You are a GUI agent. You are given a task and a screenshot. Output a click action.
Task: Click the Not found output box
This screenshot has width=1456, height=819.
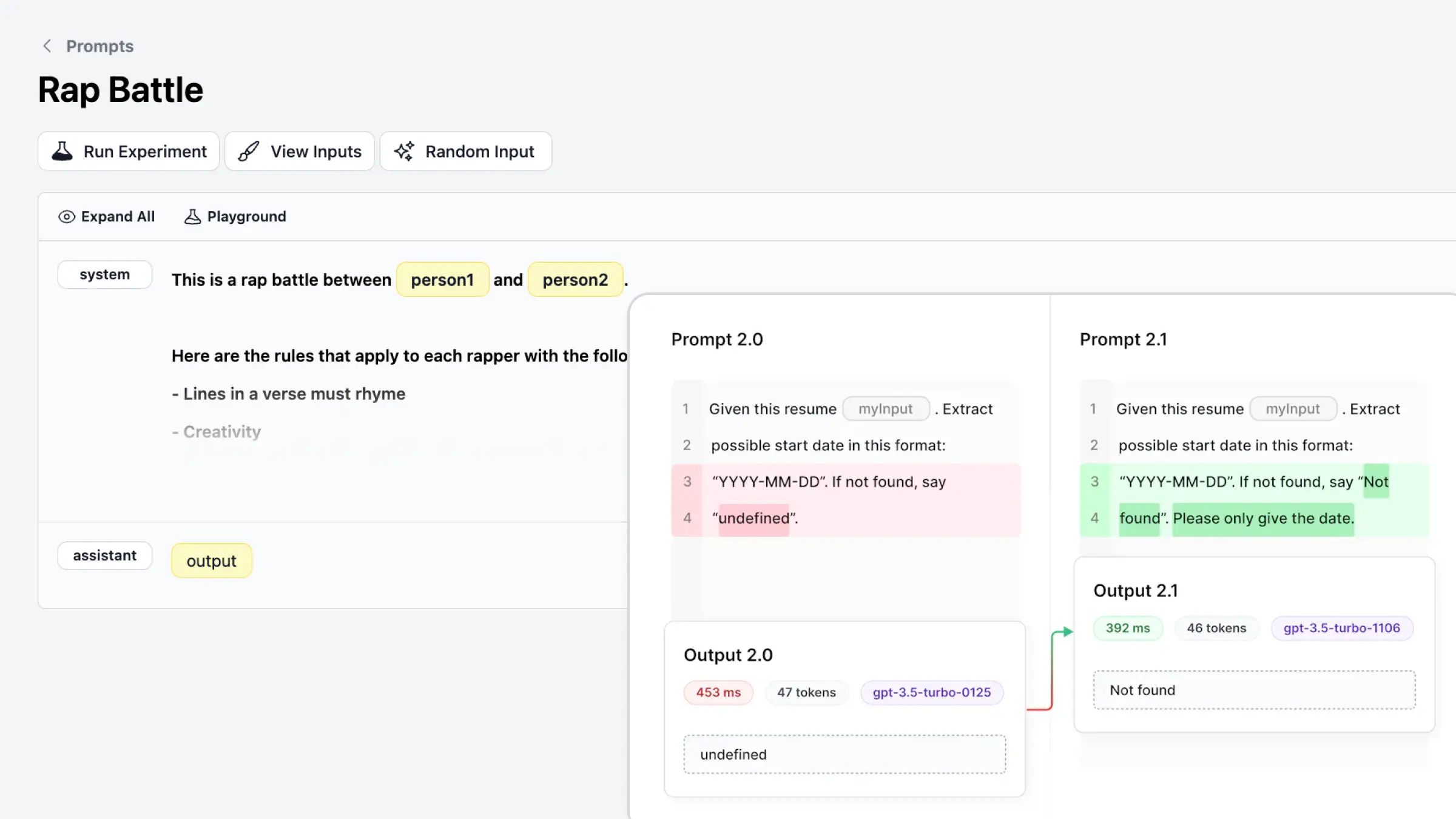point(1254,690)
